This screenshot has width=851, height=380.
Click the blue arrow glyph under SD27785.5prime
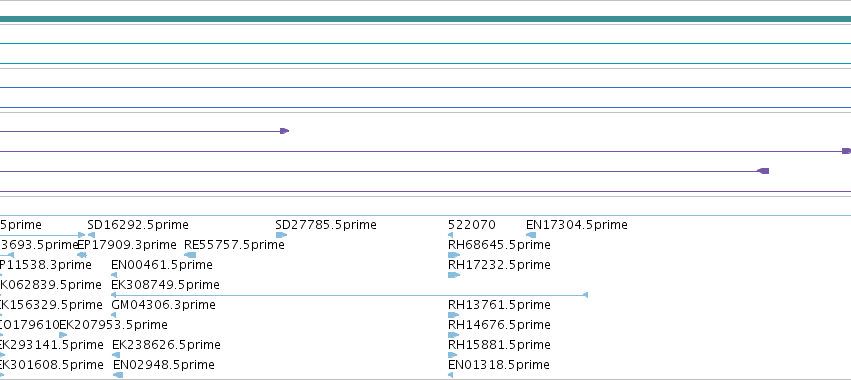(x=281, y=235)
